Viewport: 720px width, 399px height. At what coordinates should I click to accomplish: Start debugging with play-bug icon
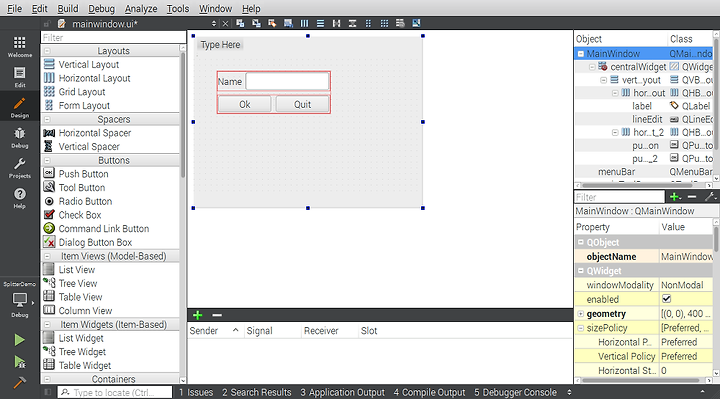19,362
